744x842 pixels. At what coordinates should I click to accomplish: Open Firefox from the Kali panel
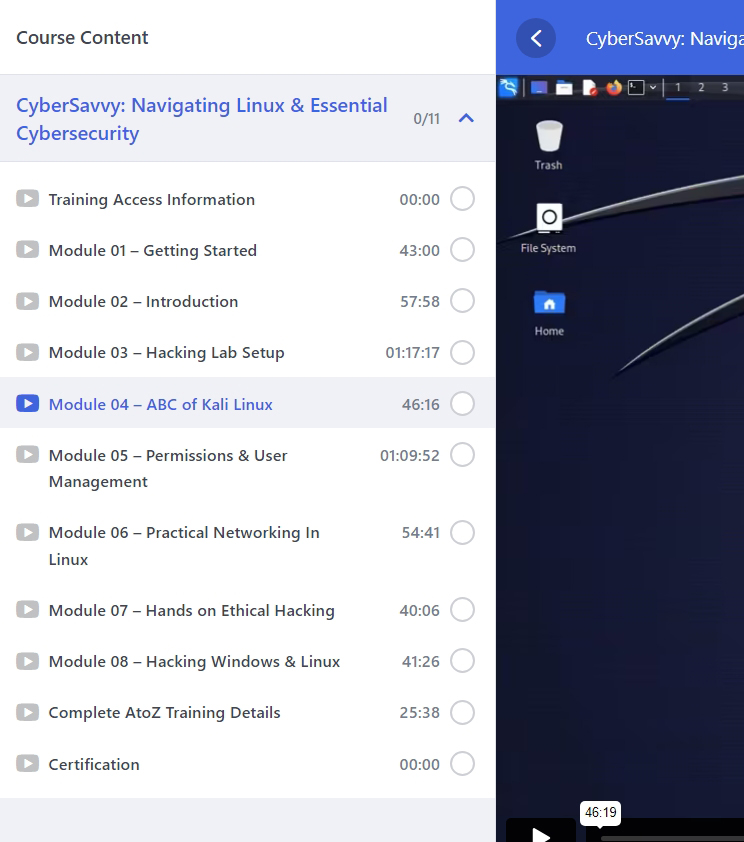pos(614,87)
